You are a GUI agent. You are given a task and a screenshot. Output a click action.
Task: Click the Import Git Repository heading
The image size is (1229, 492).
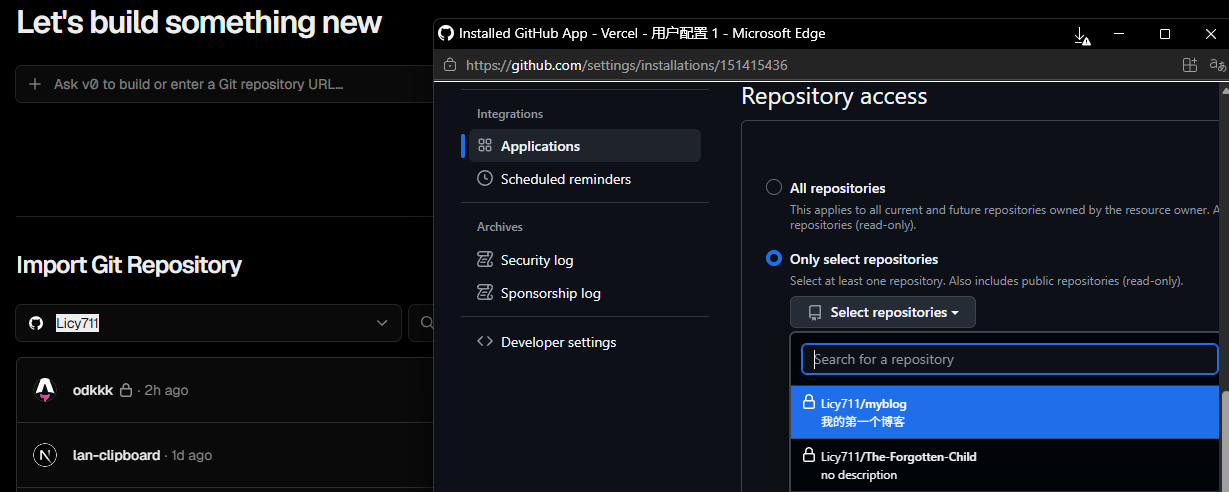click(129, 265)
